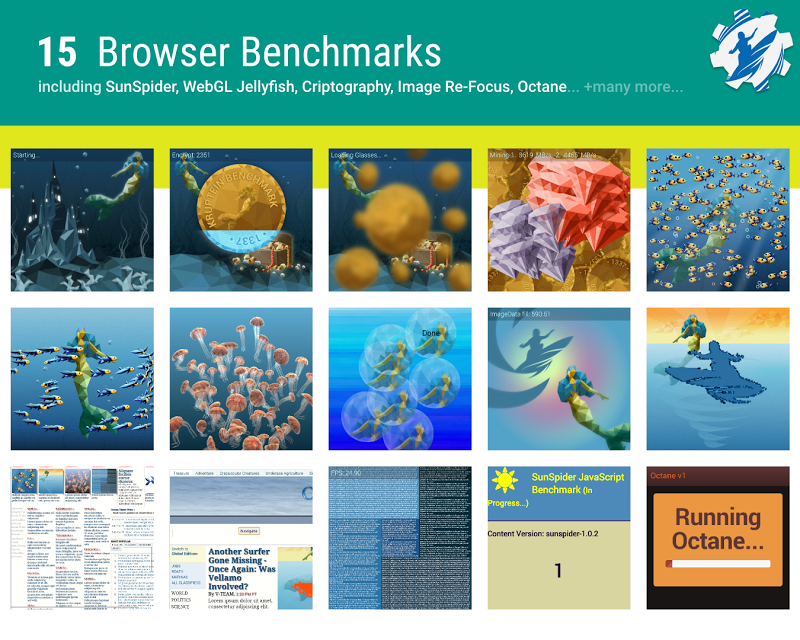Click the 'Octane v1' title text

coord(668,476)
